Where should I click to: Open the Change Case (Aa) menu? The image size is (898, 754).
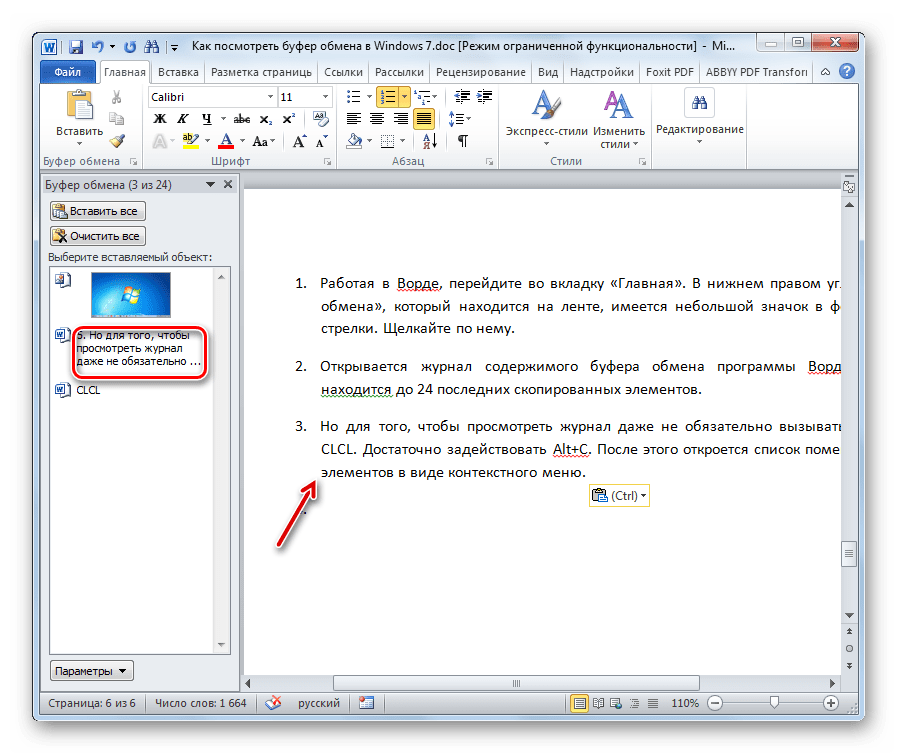pos(263,141)
